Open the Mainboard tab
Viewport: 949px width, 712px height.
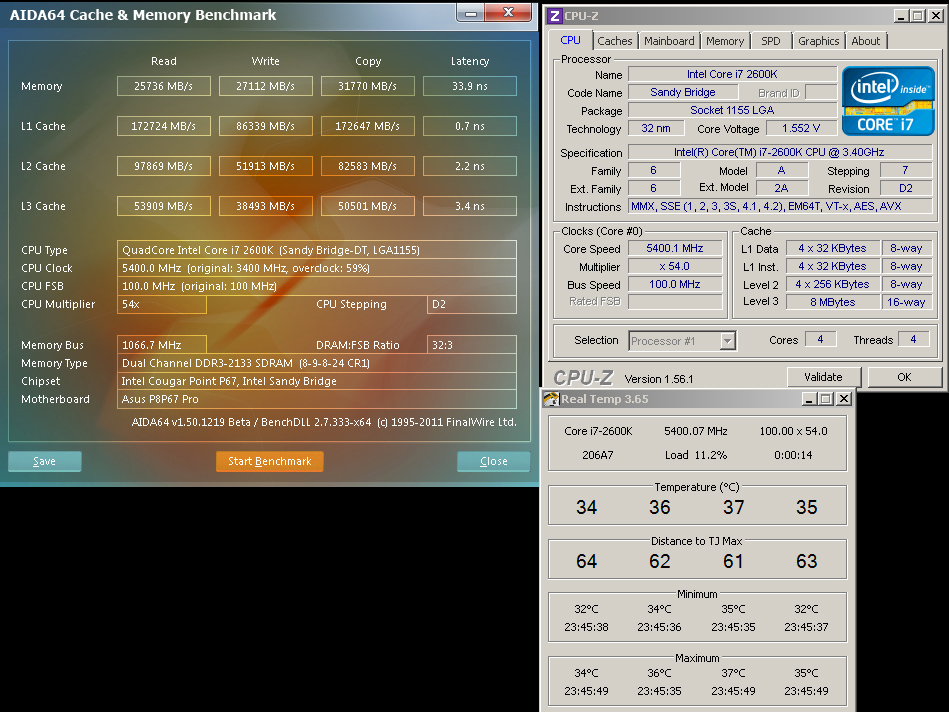tap(669, 41)
